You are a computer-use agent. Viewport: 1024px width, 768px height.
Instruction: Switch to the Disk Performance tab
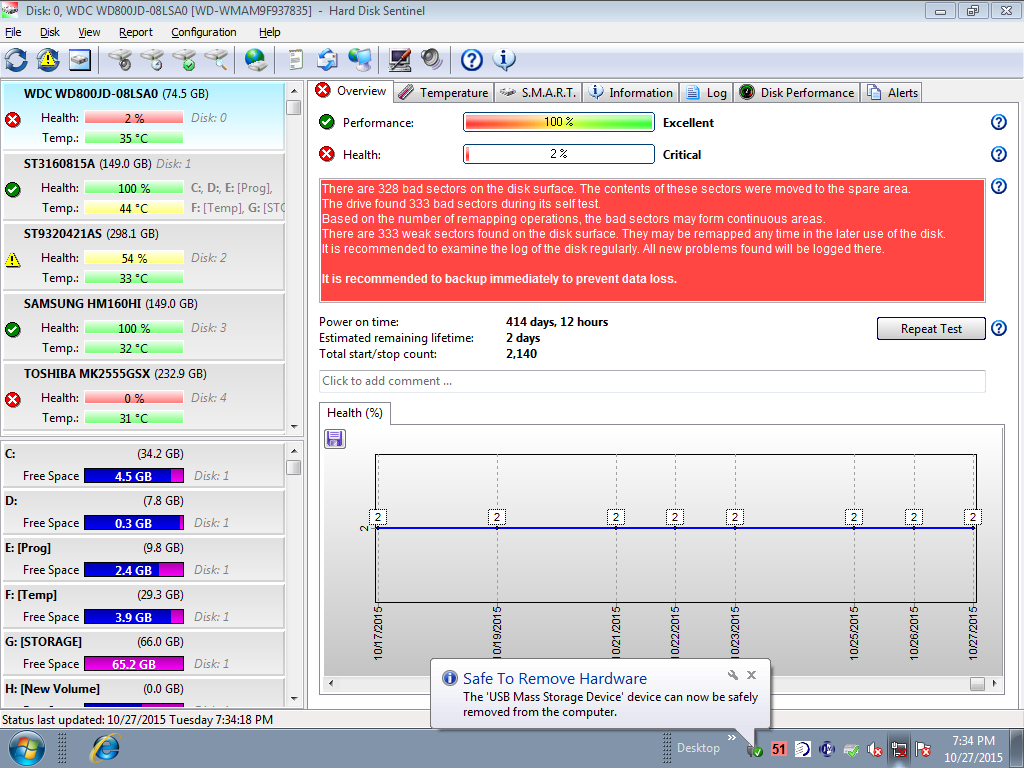pos(797,93)
